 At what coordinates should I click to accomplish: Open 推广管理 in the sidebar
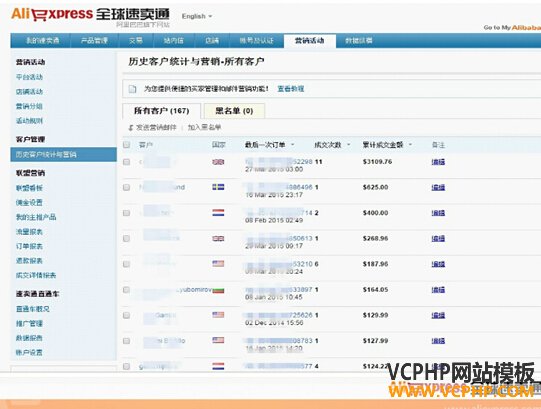(x=29, y=323)
